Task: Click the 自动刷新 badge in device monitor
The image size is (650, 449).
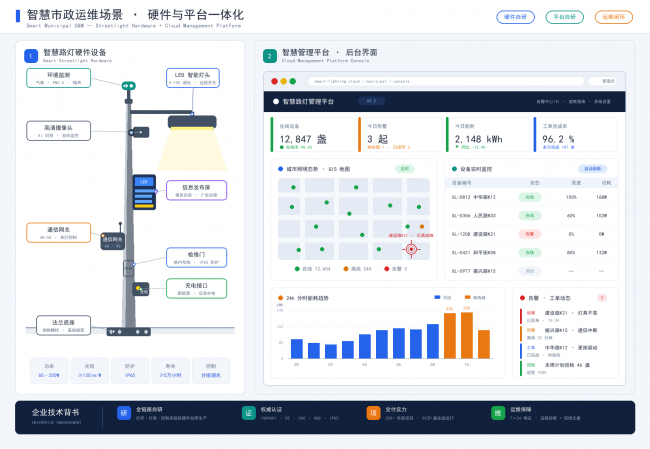Action: coord(592,169)
